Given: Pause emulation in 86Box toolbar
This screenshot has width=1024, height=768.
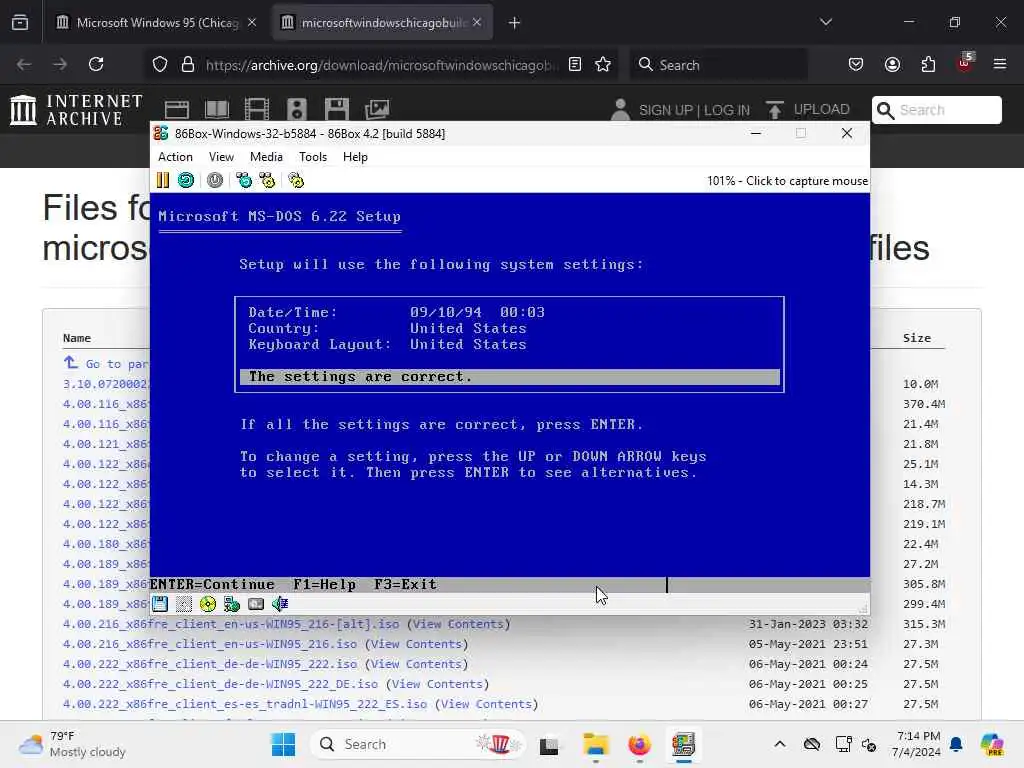Looking at the screenshot, I should click(163, 180).
